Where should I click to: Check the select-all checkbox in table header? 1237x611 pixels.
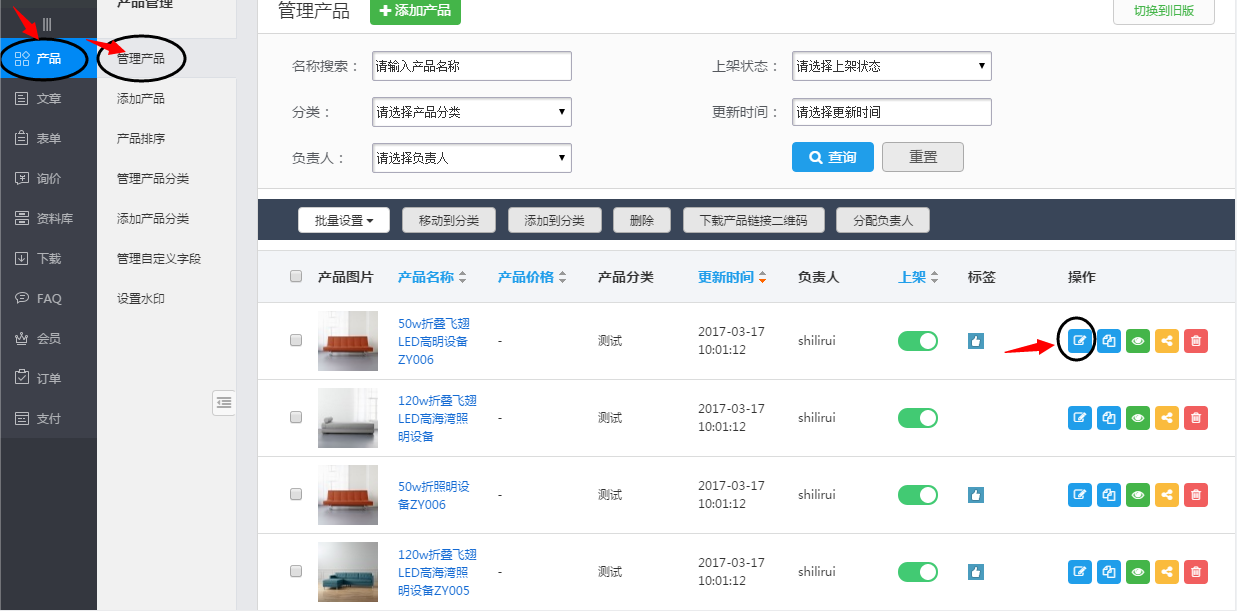[x=296, y=277]
